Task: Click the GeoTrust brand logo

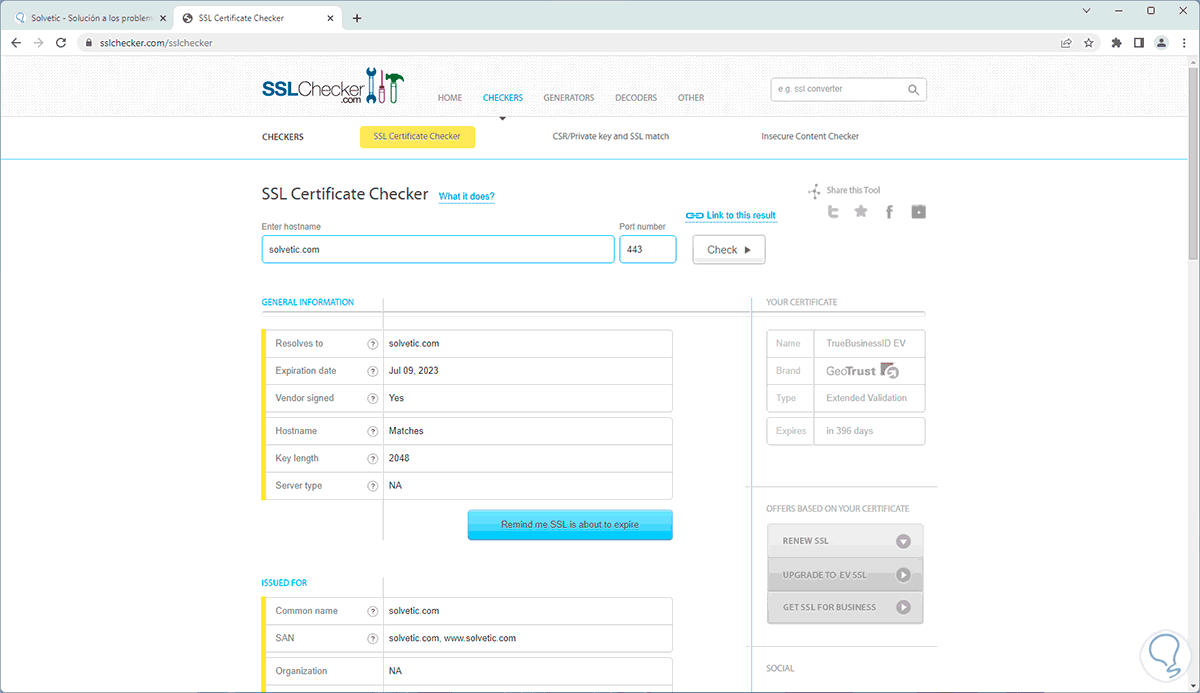Action: [x=862, y=371]
